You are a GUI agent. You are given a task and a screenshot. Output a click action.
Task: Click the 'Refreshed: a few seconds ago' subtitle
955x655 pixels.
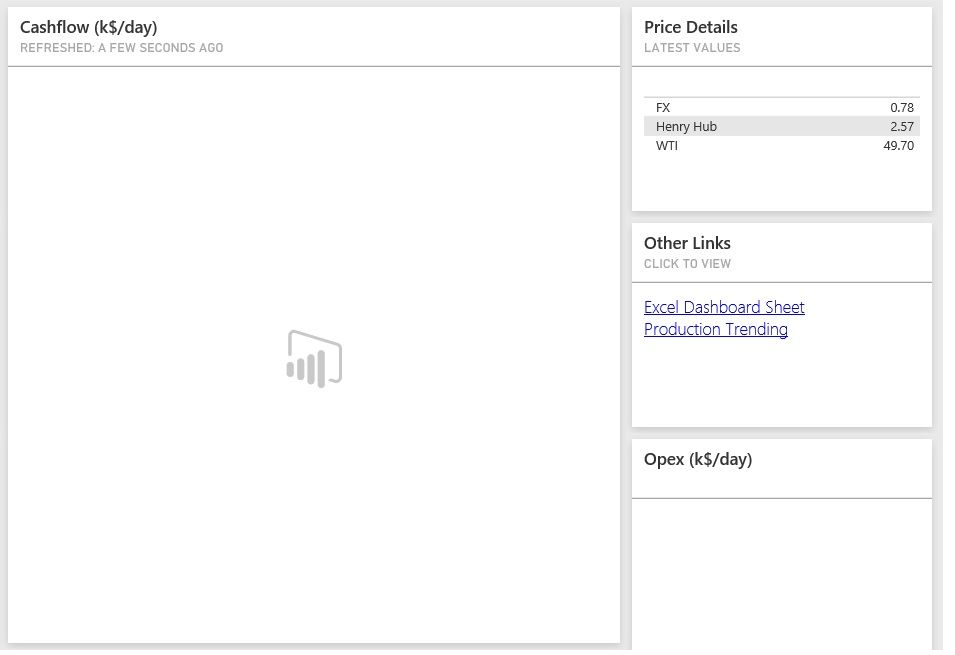[123, 48]
